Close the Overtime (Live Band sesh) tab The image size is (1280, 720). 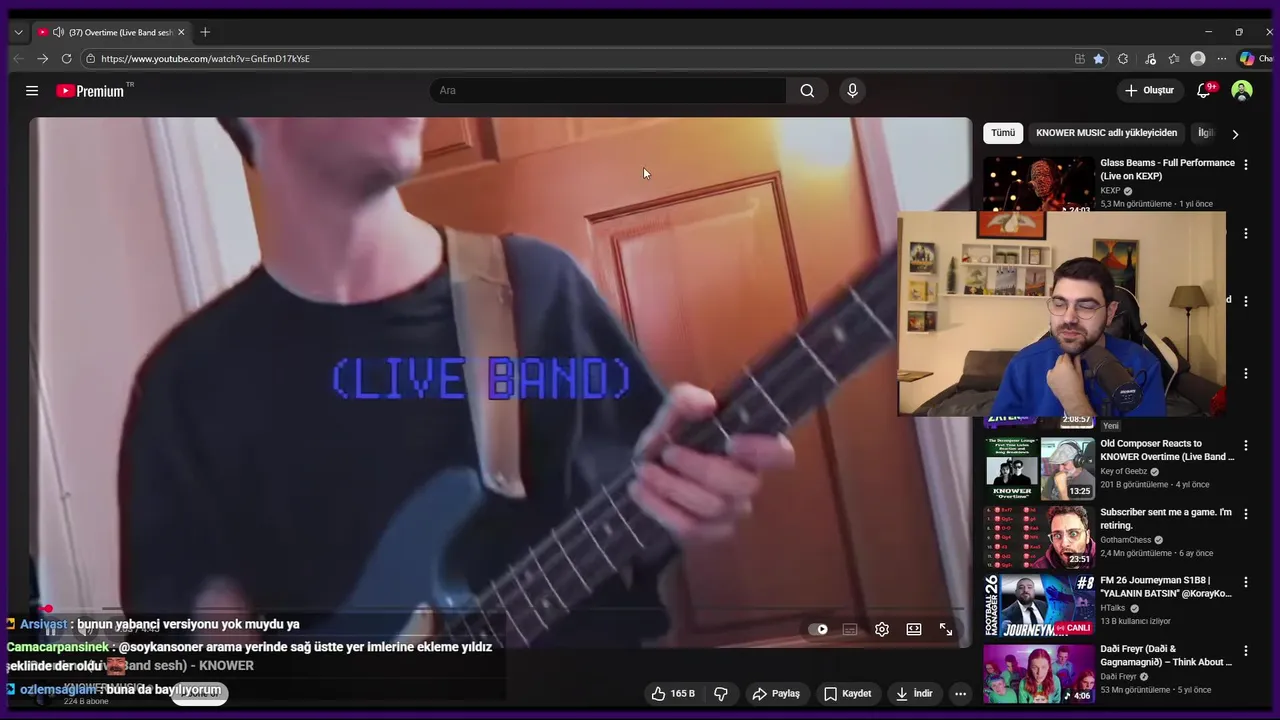click(x=181, y=32)
